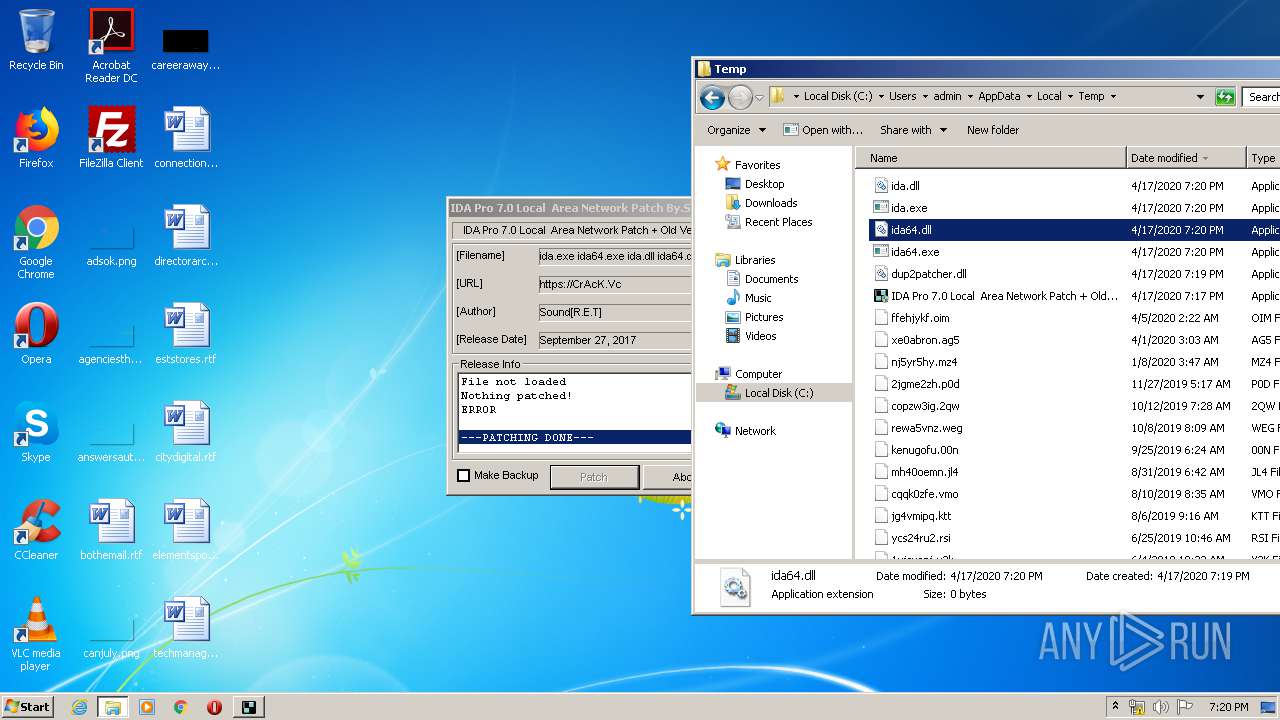Click the Patch button
1280x720 pixels.
pos(594,477)
